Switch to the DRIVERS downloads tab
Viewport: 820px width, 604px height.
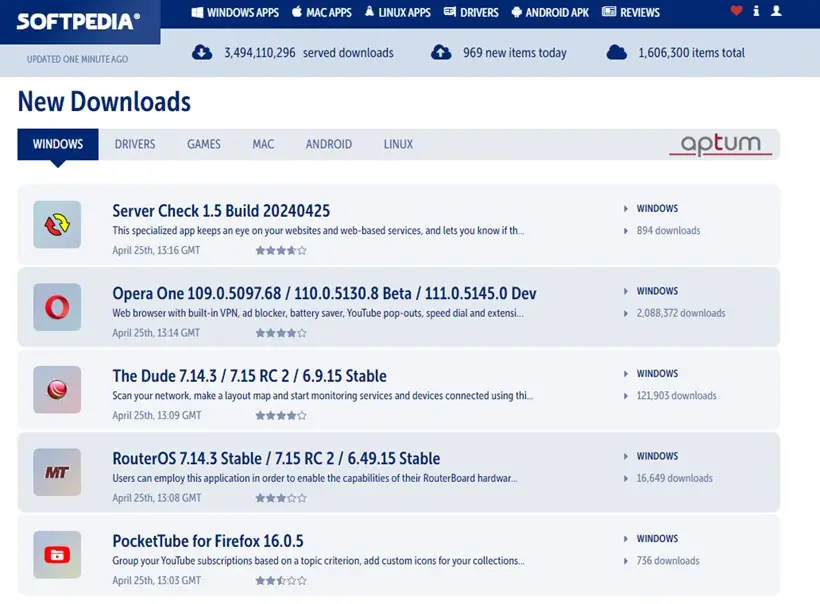[135, 144]
